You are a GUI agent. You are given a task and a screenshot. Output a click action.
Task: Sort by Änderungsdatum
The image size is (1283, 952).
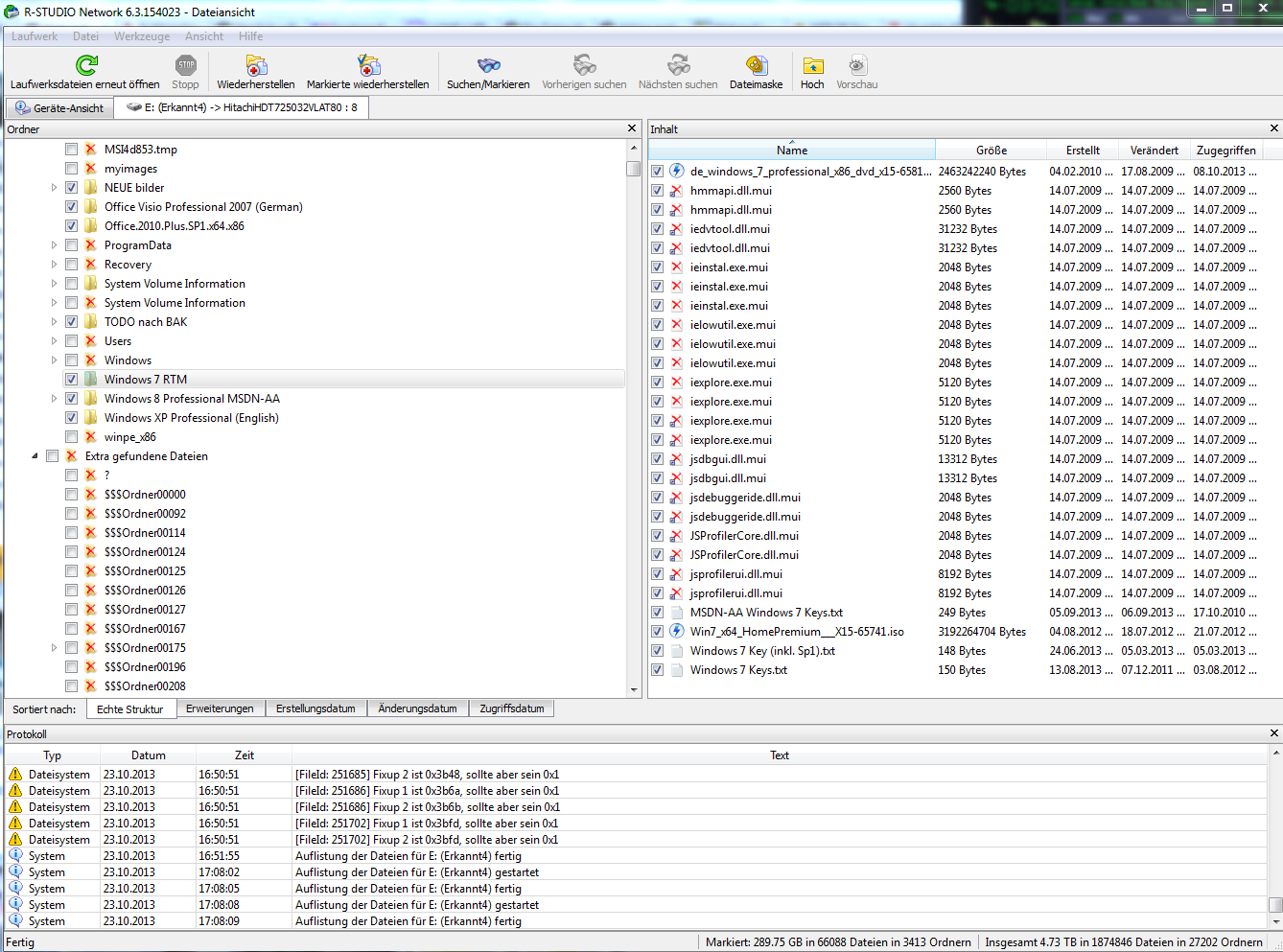click(x=417, y=708)
